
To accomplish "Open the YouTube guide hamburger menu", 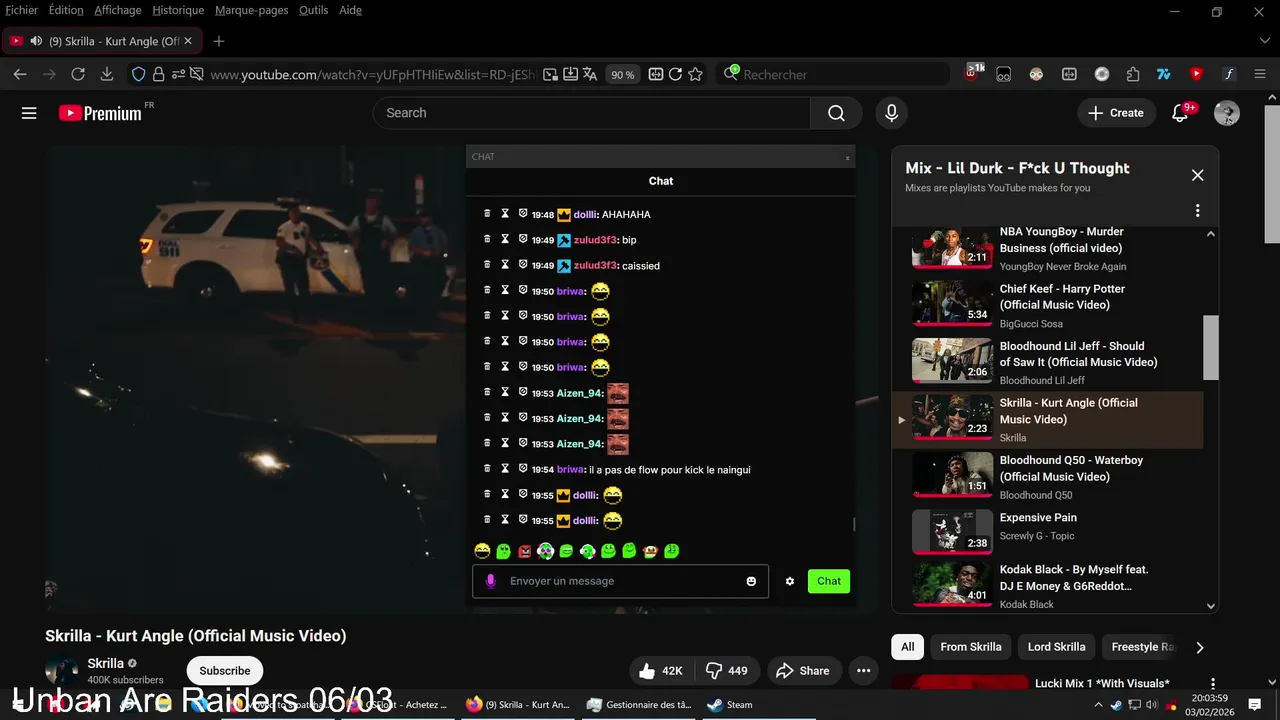I will [29, 113].
